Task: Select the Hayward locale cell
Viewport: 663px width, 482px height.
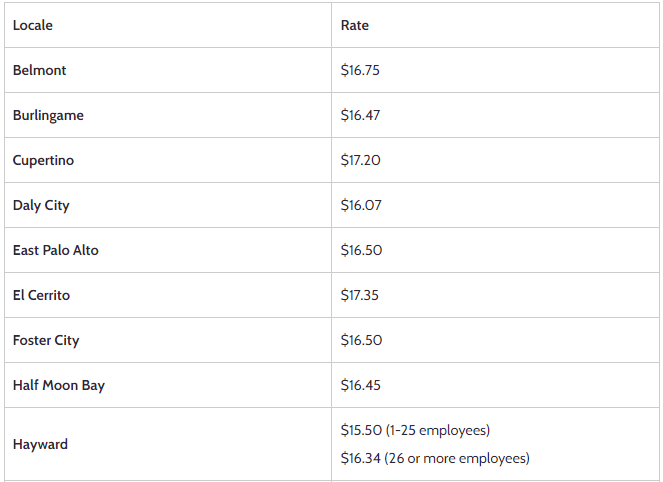Action: [41, 444]
